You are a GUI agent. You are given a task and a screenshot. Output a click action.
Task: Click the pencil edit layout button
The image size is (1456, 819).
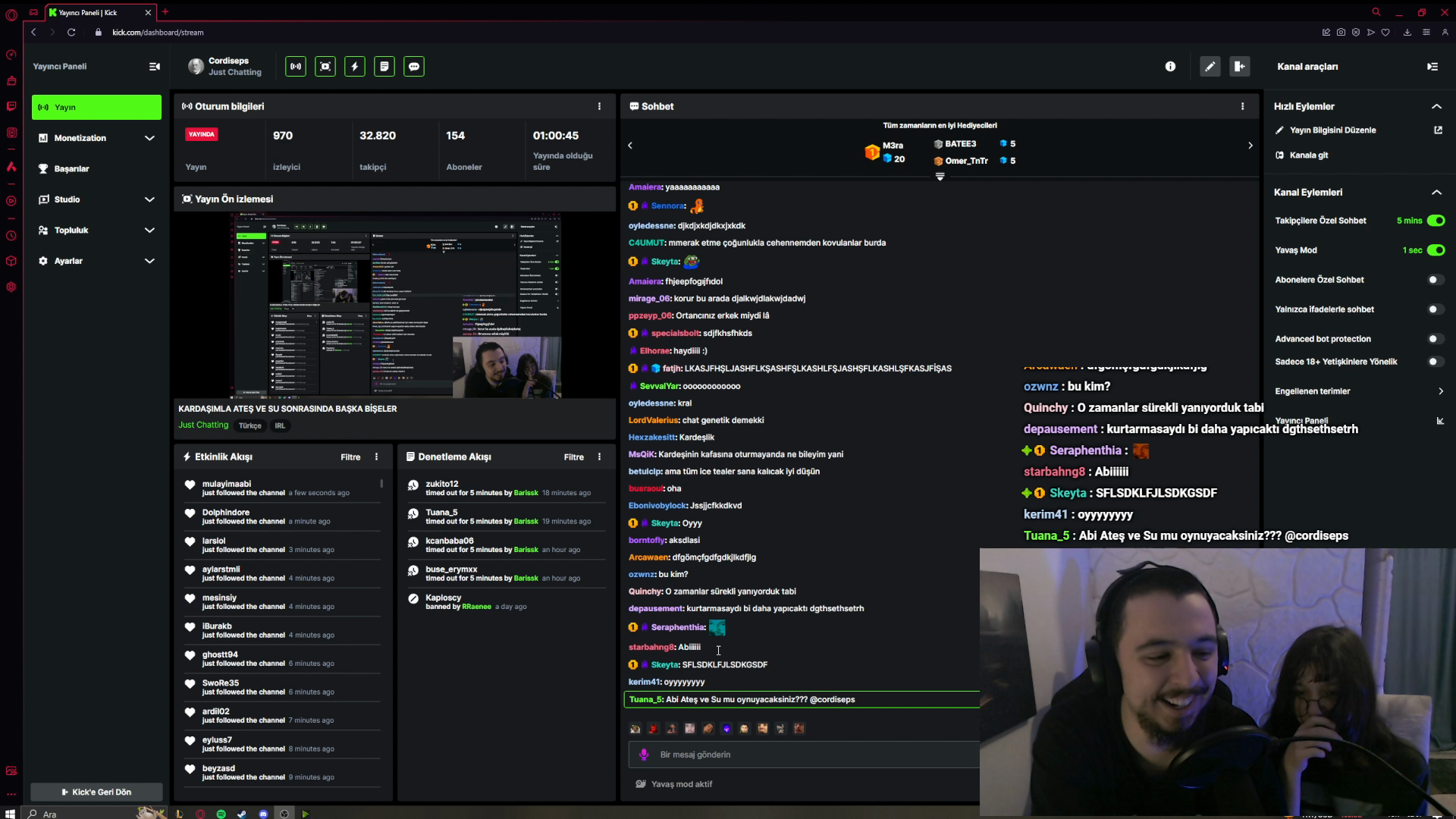[x=1210, y=67]
